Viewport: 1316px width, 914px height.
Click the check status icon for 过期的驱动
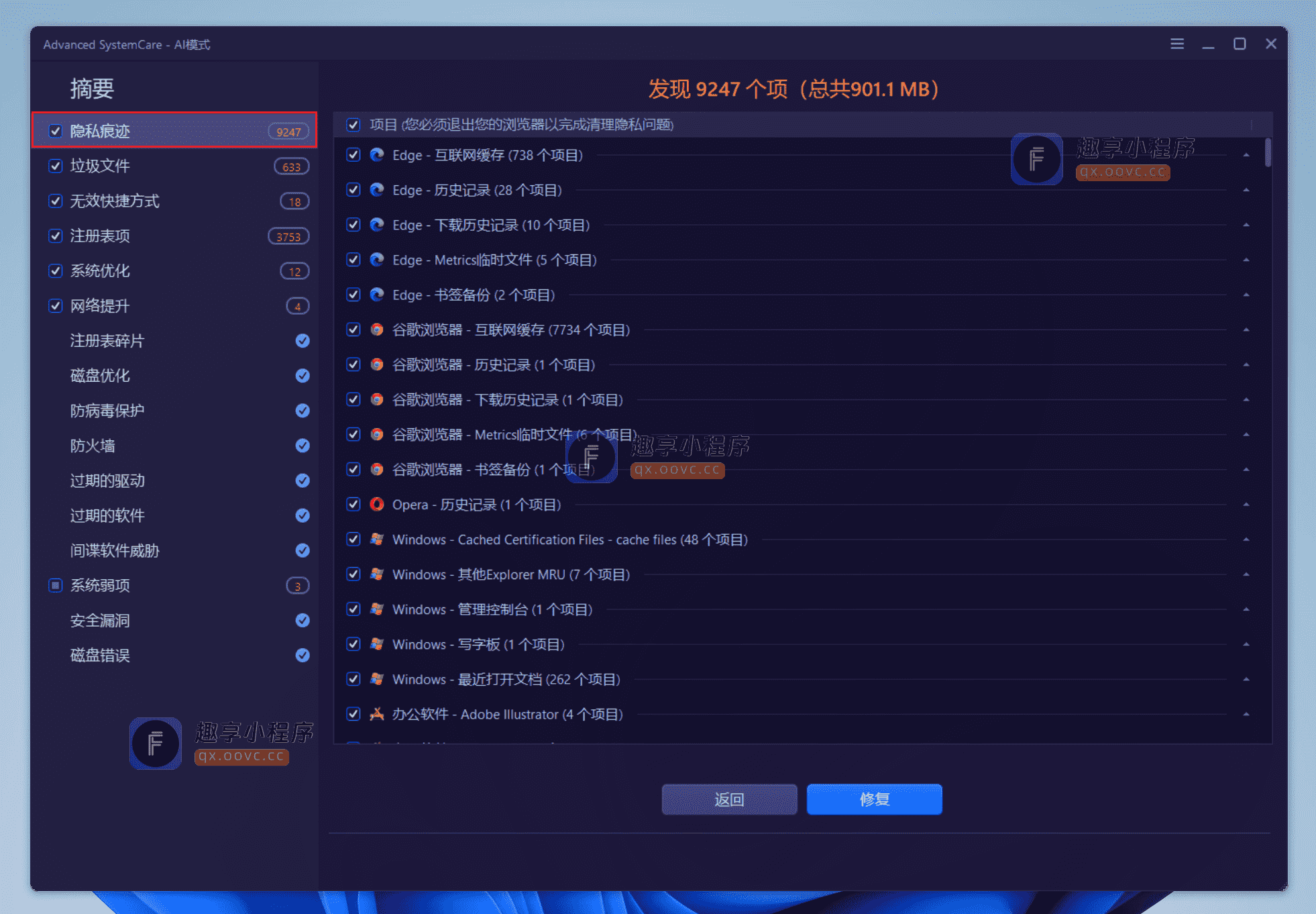(x=303, y=480)
